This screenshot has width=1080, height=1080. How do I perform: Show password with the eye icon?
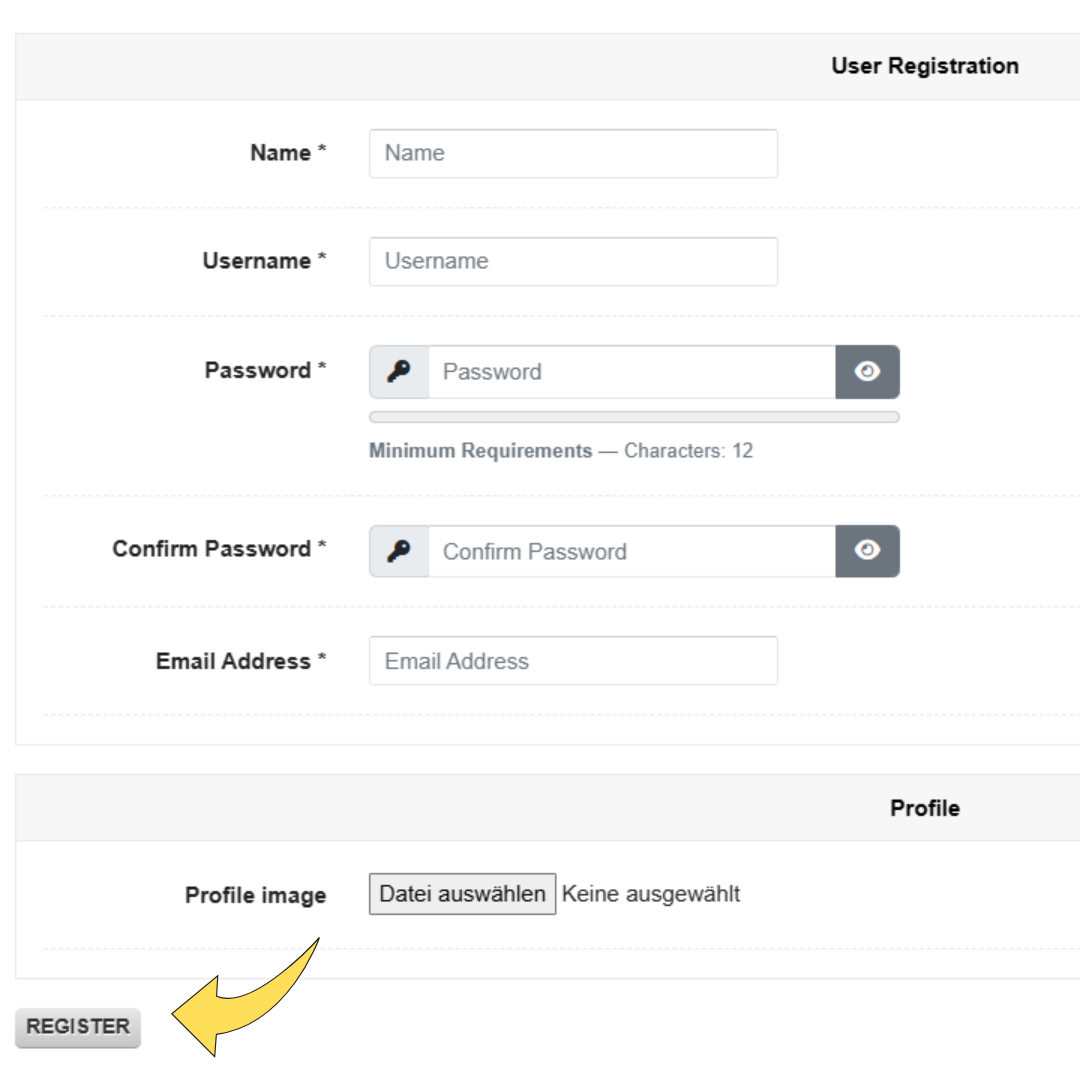tap(867, 372)
